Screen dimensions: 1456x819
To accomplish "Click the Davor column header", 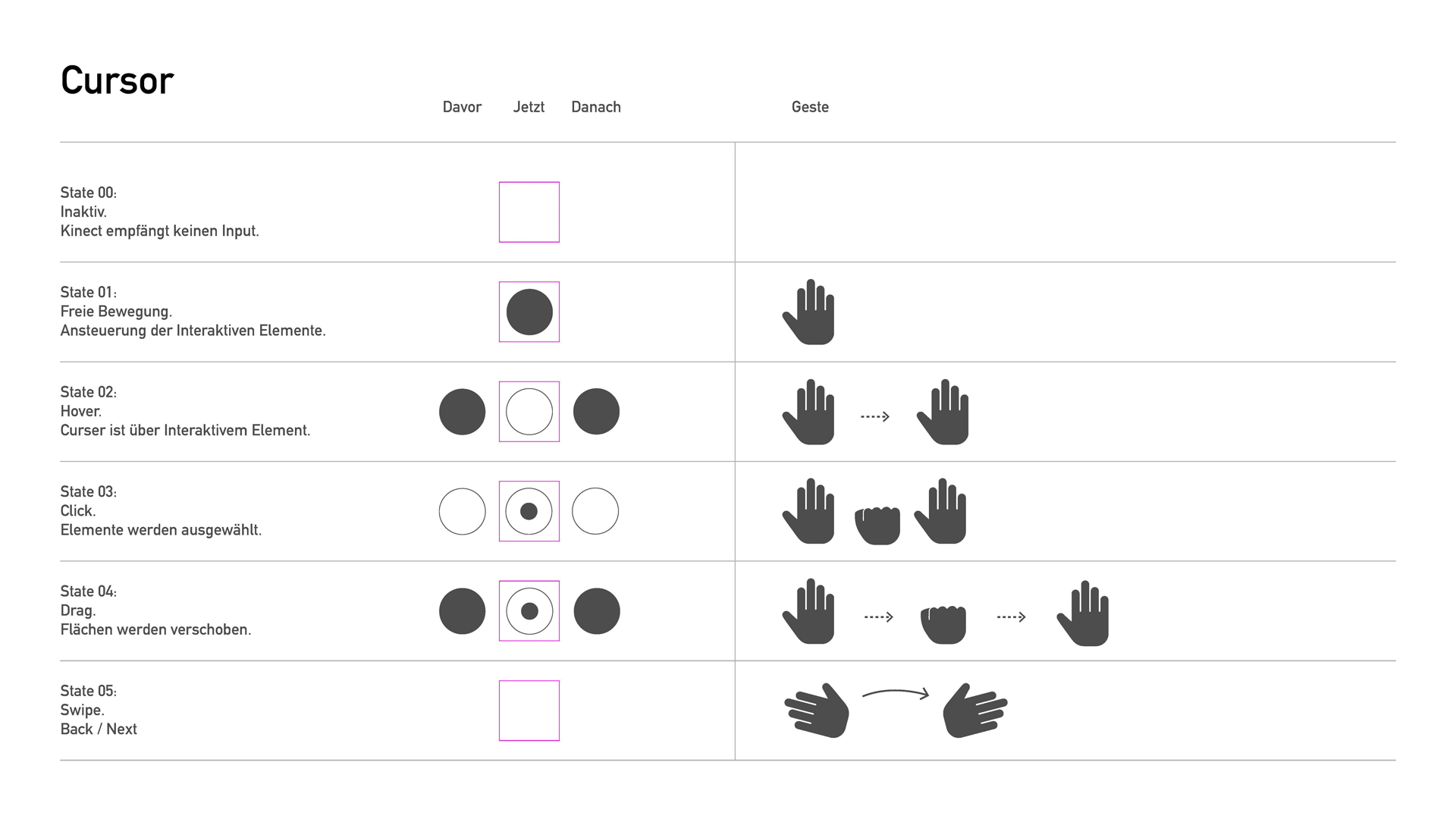I will click(x=462, y=107).
